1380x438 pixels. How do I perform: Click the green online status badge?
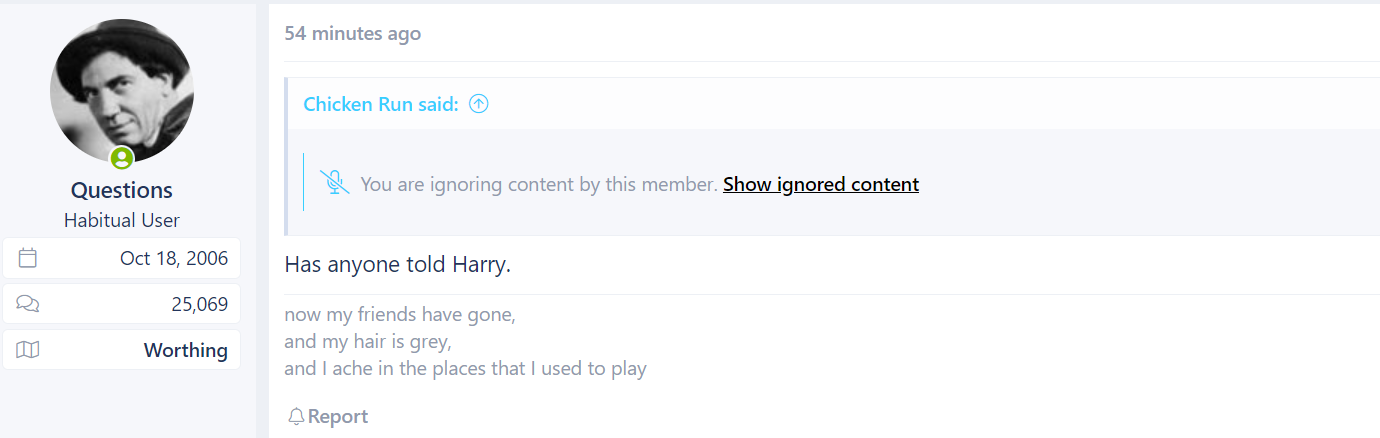[122, 158]
